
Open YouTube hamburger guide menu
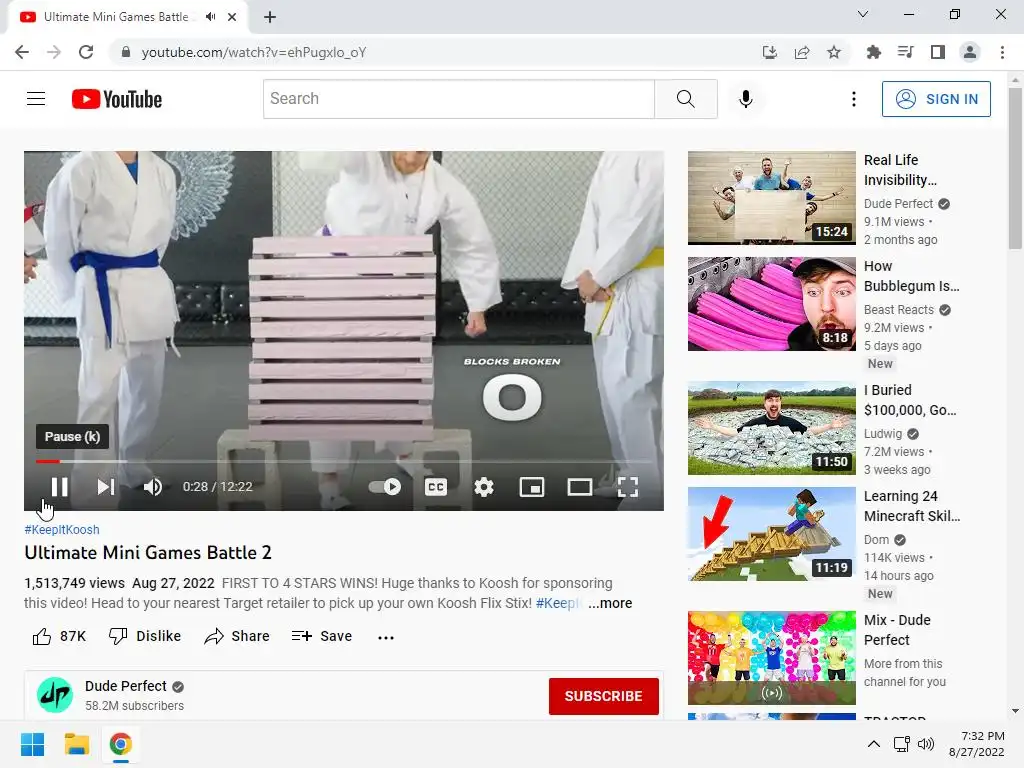click(x=36, y=99)
